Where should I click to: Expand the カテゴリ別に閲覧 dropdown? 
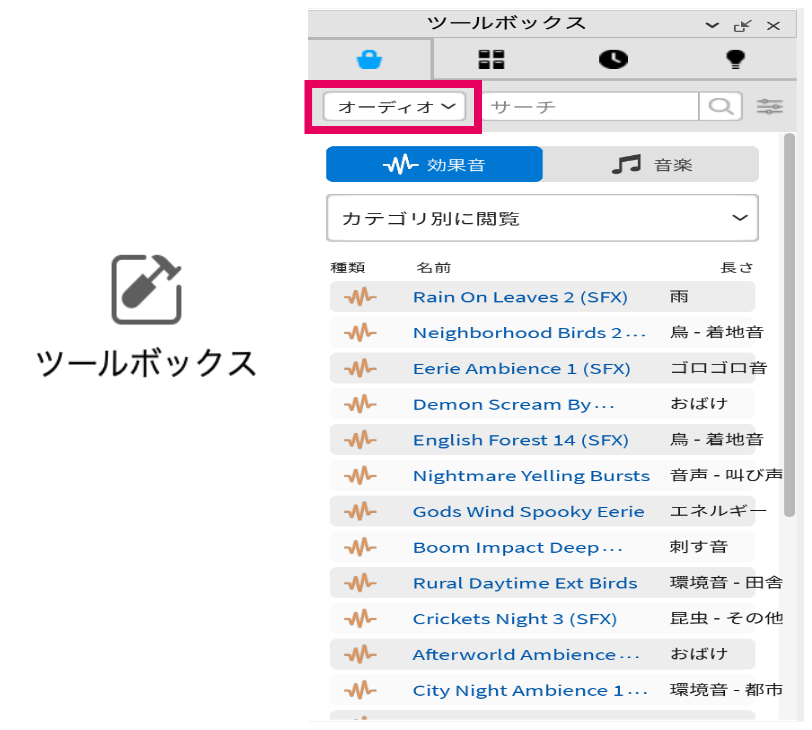542,218
